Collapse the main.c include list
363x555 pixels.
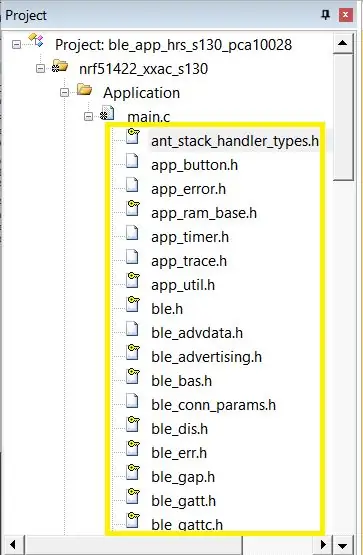click(x=88, y=116)
